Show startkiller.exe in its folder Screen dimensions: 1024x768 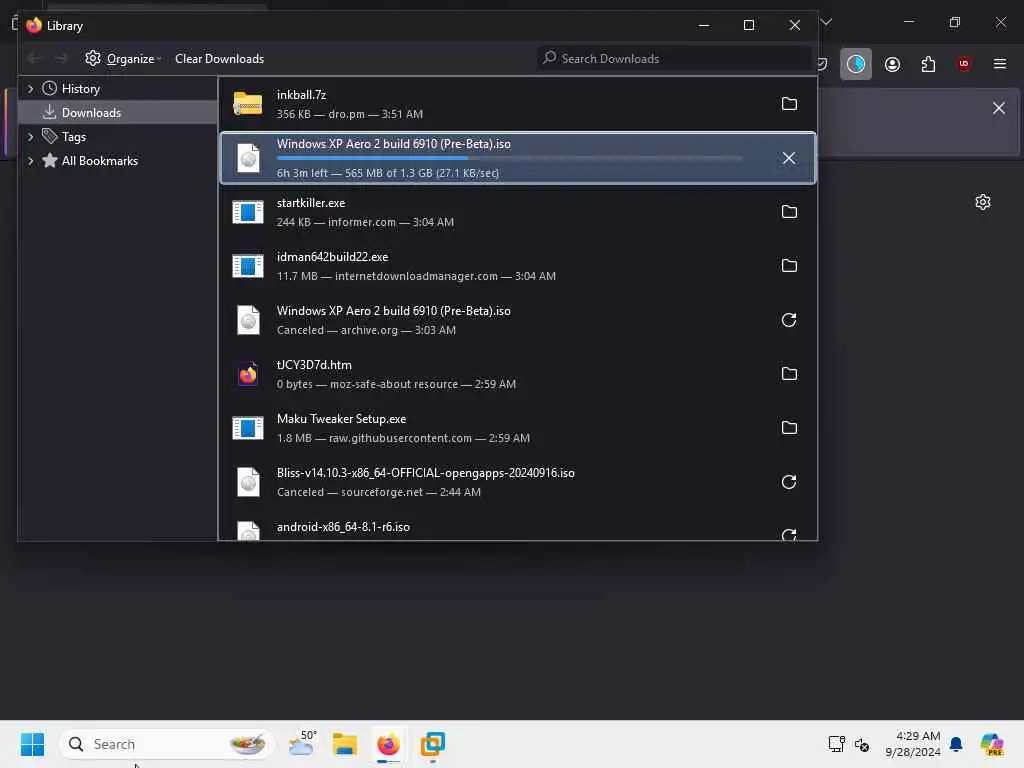(789, 212)
